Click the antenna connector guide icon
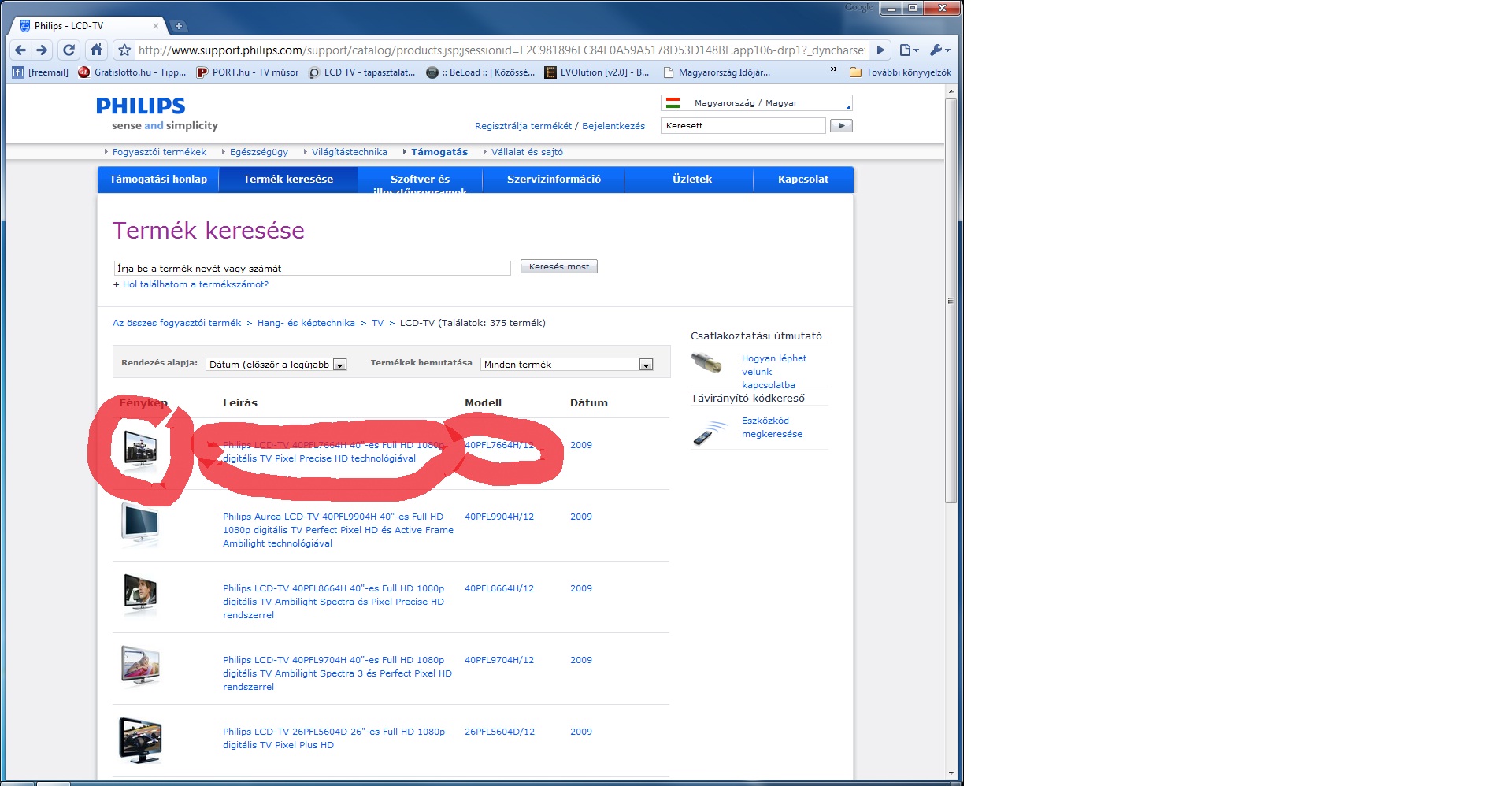Viewport: 1512px width, 786px height. click(706, 363)
